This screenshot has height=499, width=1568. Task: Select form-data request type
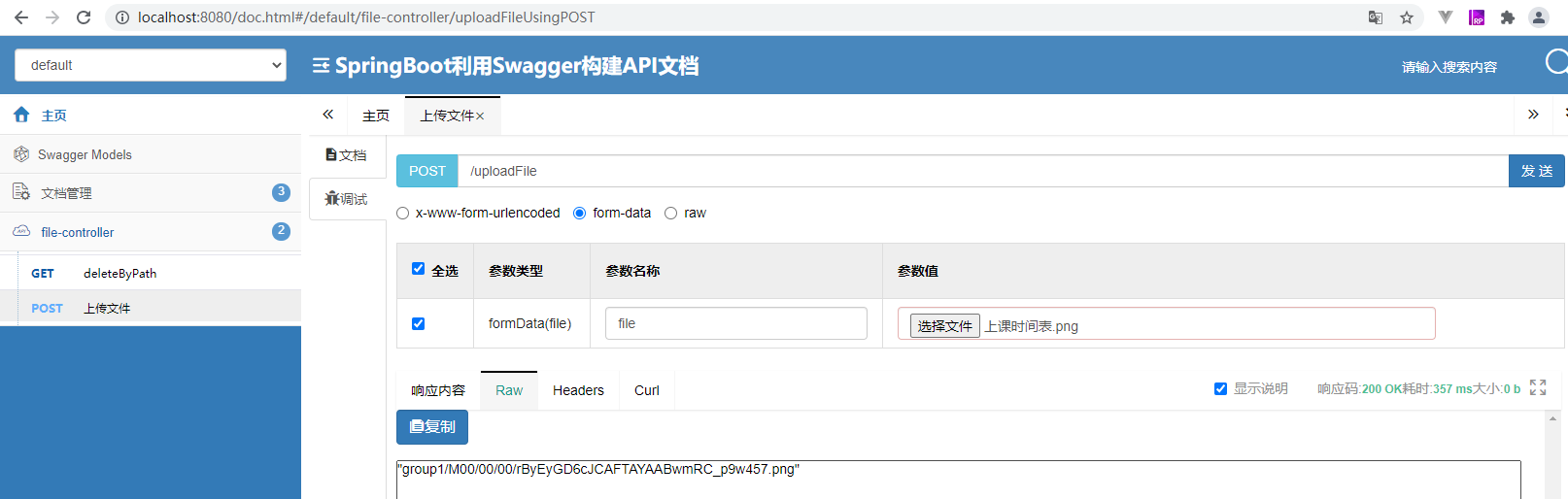580,214
